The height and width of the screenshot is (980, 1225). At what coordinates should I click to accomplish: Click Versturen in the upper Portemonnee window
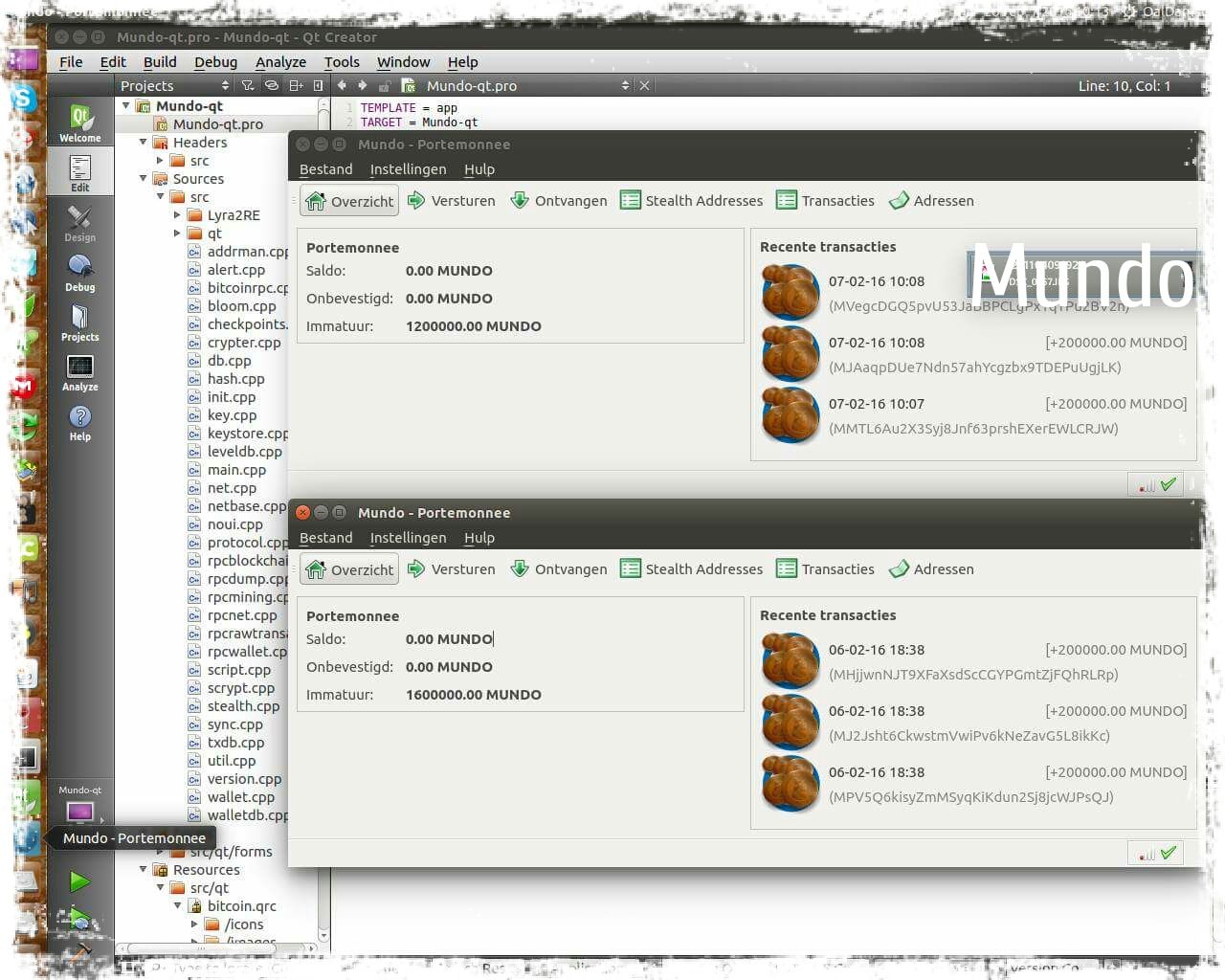[x=451, y=200]
